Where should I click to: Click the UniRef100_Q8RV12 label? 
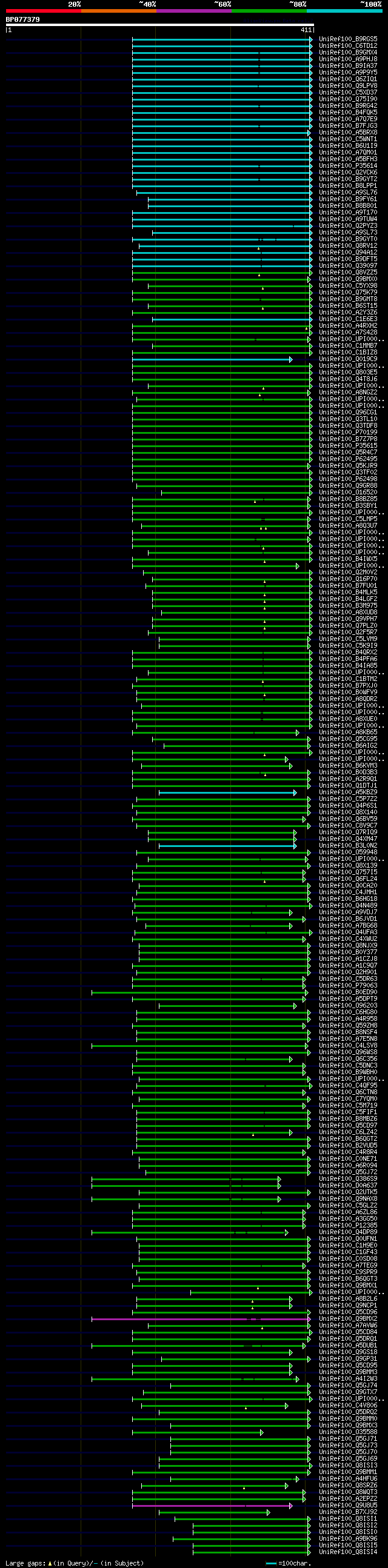click(348, 246)
